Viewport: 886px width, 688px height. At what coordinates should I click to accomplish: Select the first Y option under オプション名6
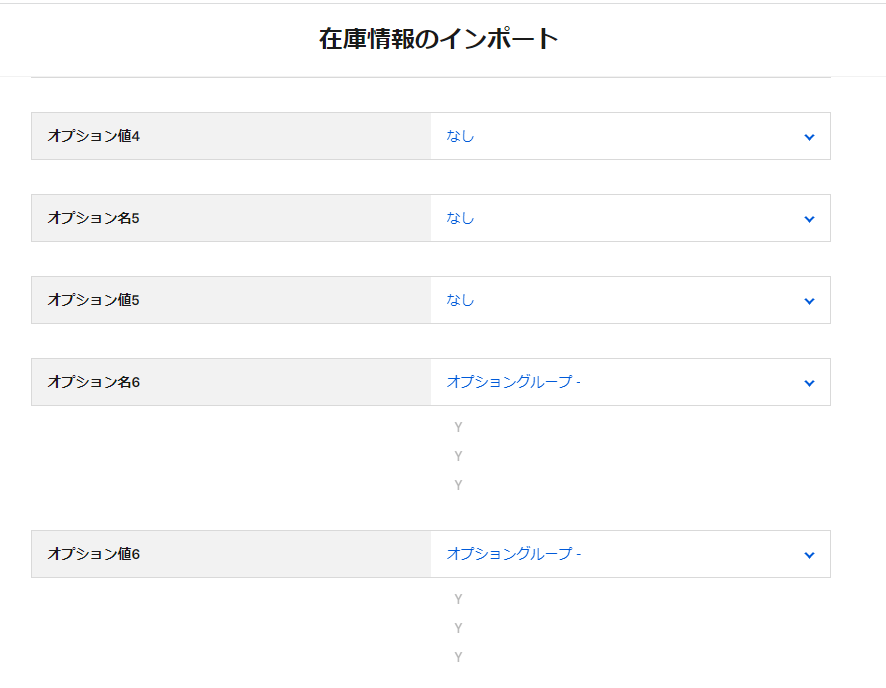[x=458, y=426]
